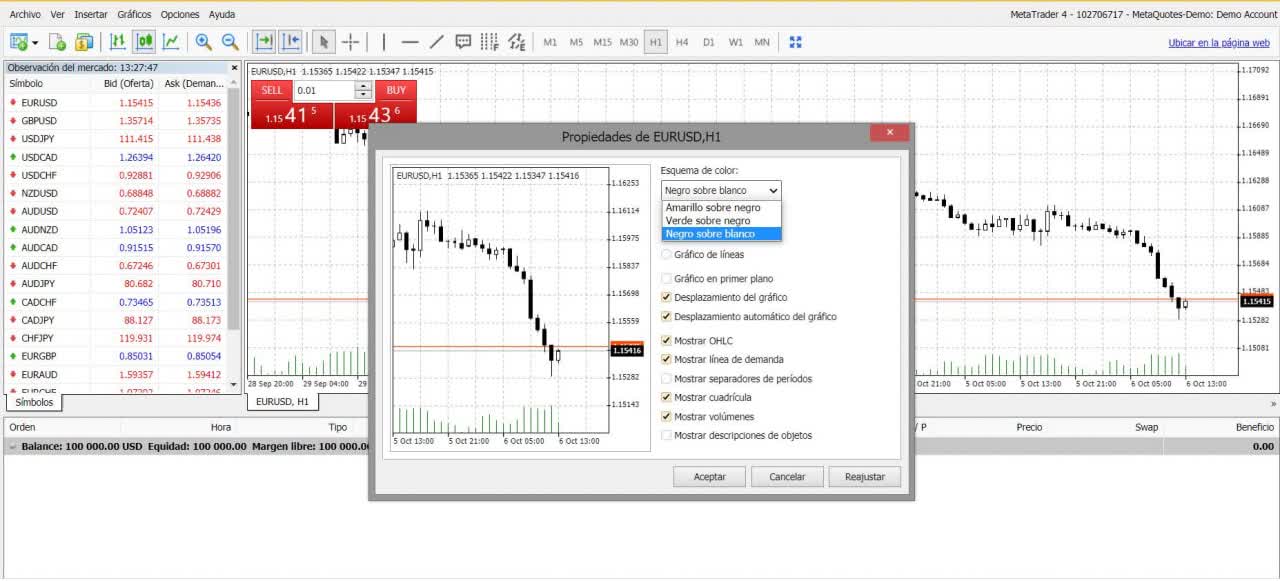Select the horizontal line tool
The image size is (1280, 581).
coord(410,42)
